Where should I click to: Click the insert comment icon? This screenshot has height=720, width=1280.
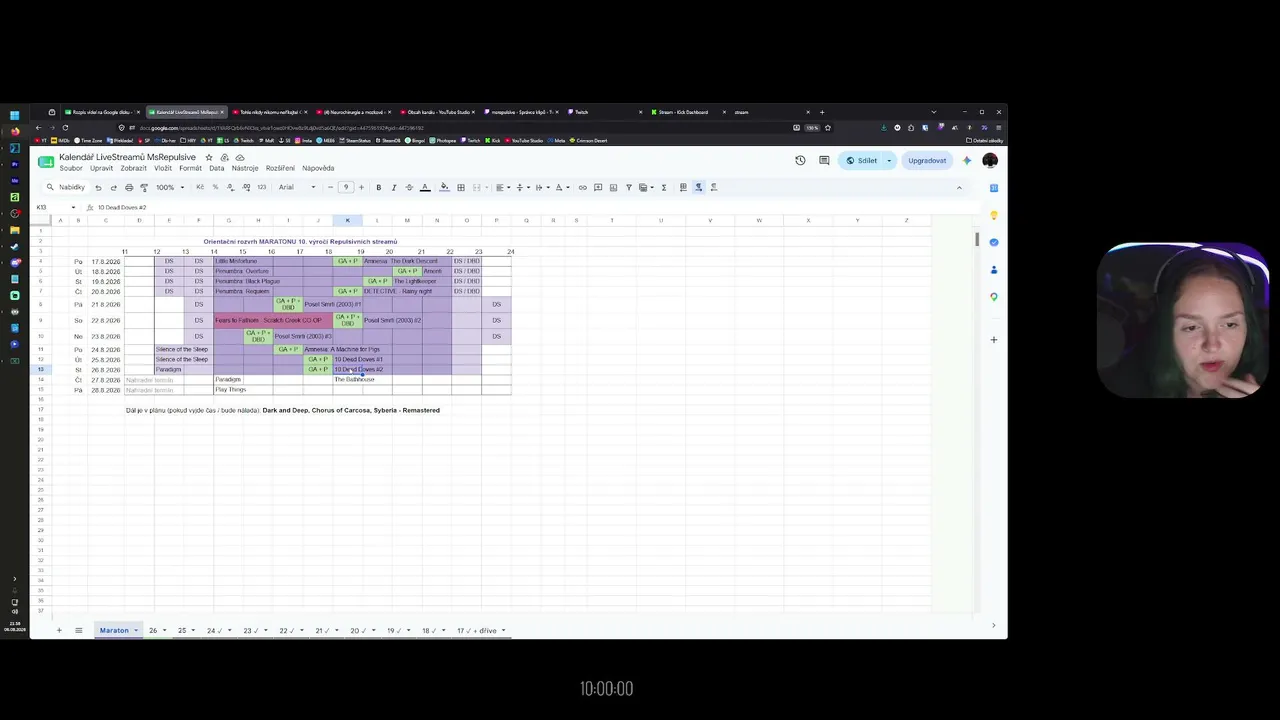tap(598, 187)
